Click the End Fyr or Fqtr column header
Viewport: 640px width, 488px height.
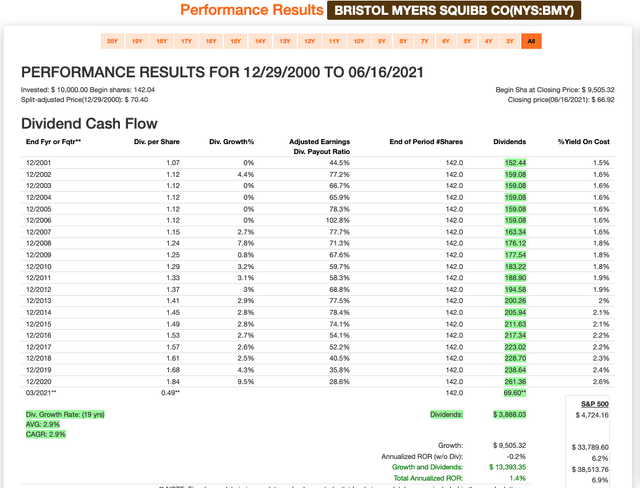pos(53,142)
